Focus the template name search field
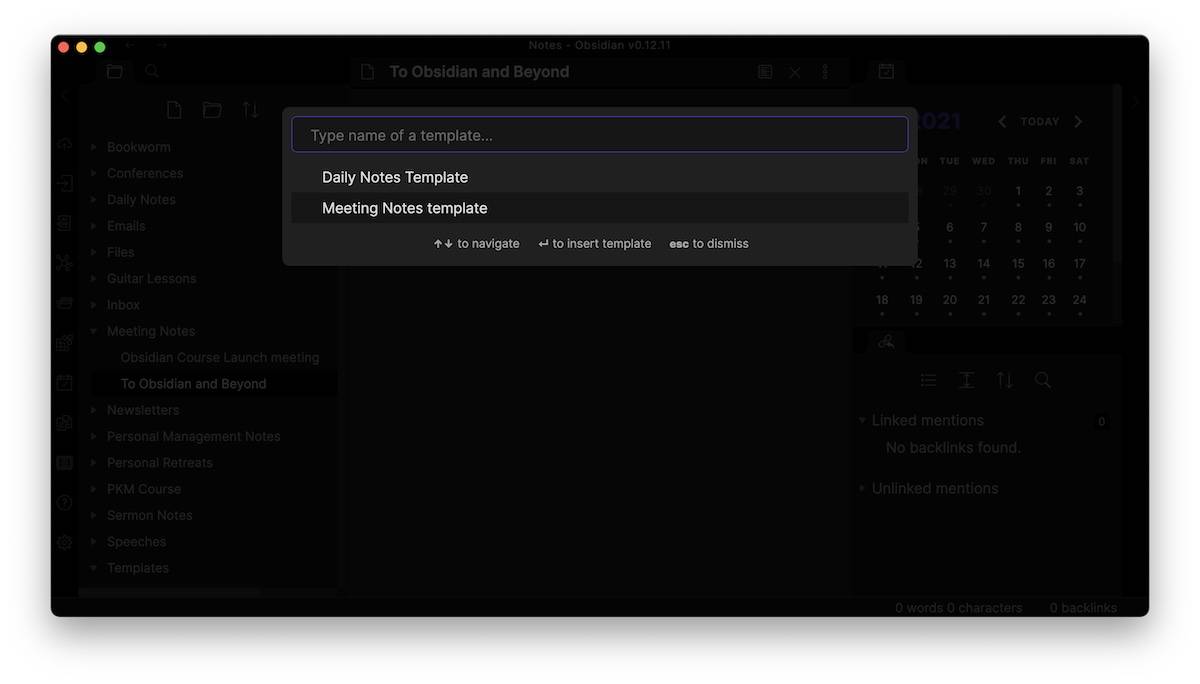The height and width of the screenshot is (684, 1200). tap(600, 135)
